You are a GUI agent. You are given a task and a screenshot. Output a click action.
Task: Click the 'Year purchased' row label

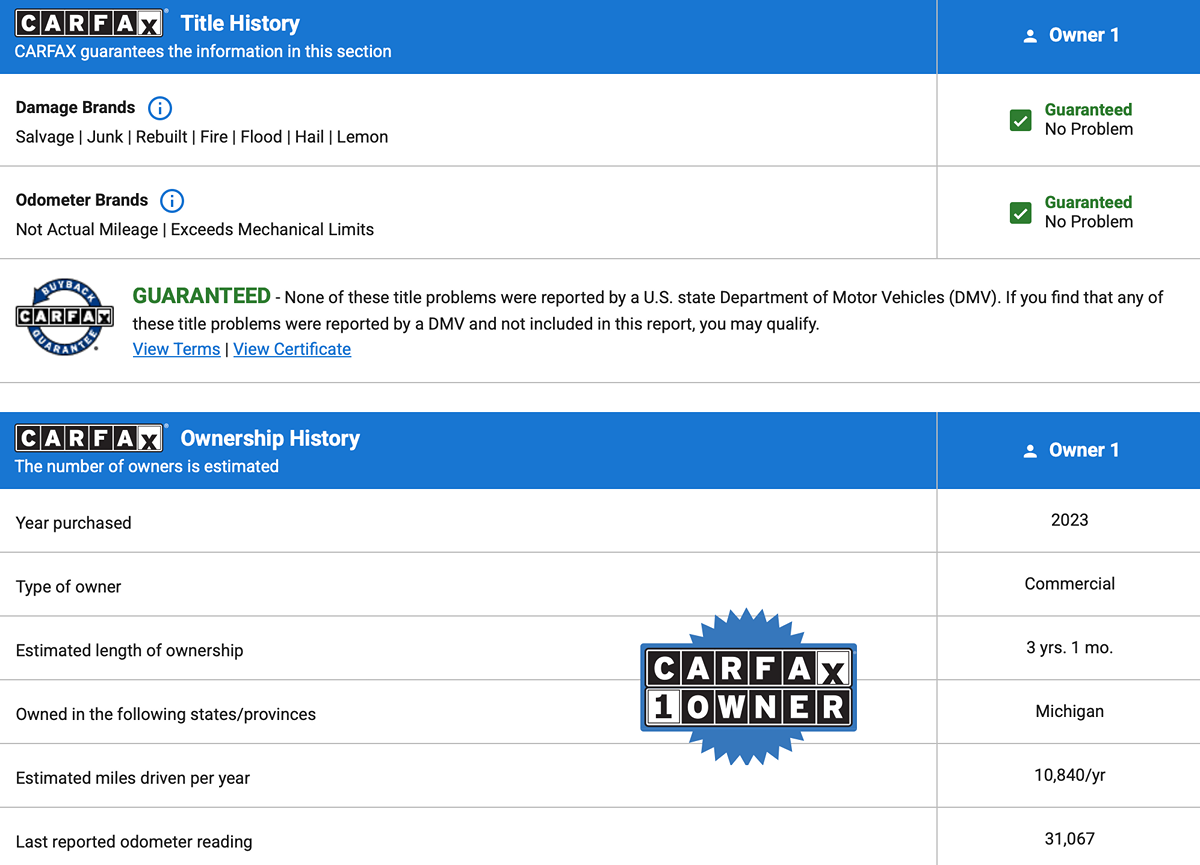[x=73, y=523]
